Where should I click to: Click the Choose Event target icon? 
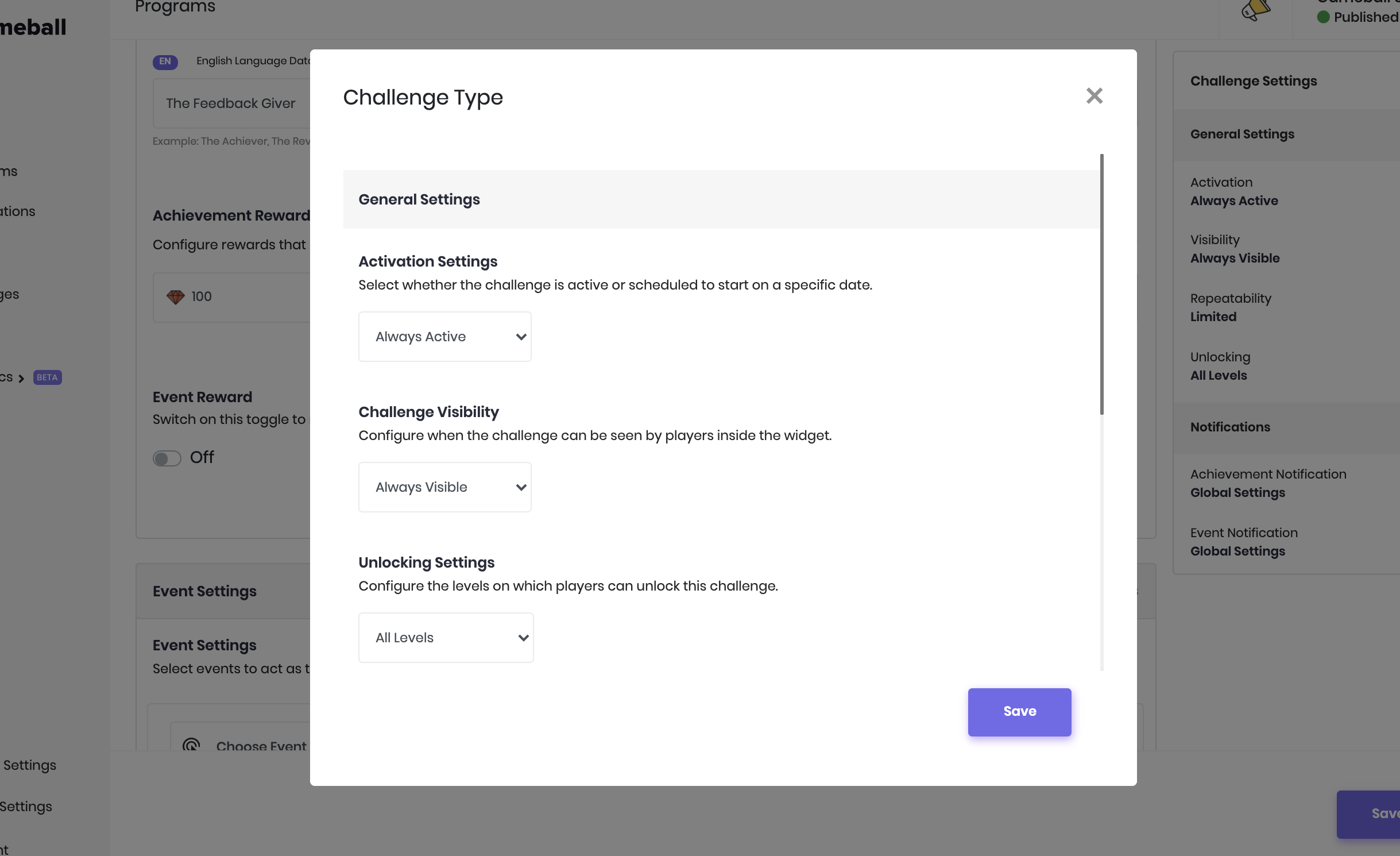tap(191, 745)
